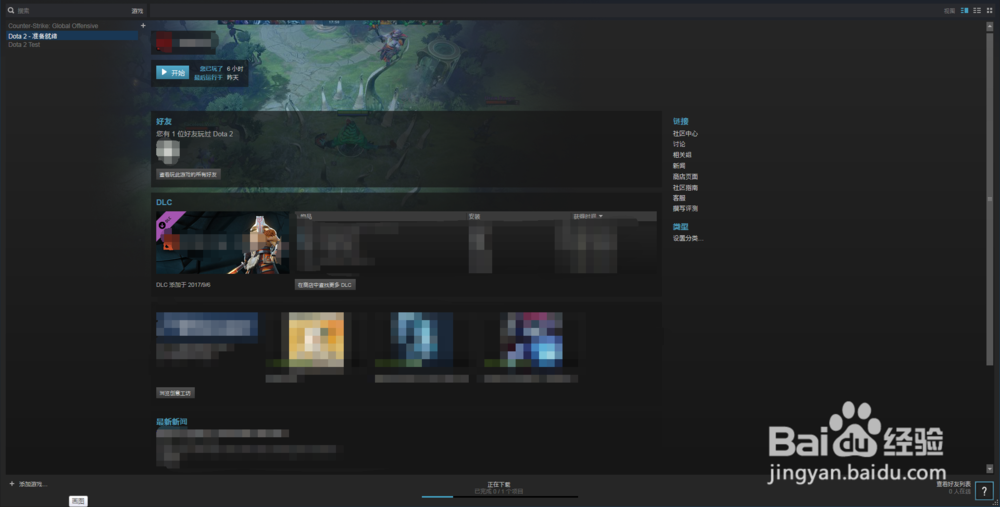Click the Browse Workshop button
Image resolution: width=1000 pixels, height=507 pixels.
coord(175,393)
